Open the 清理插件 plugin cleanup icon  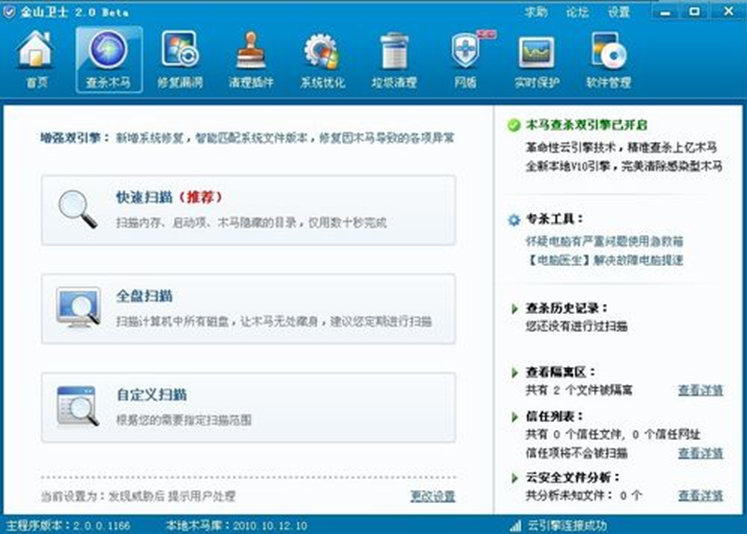pos(251,60)
